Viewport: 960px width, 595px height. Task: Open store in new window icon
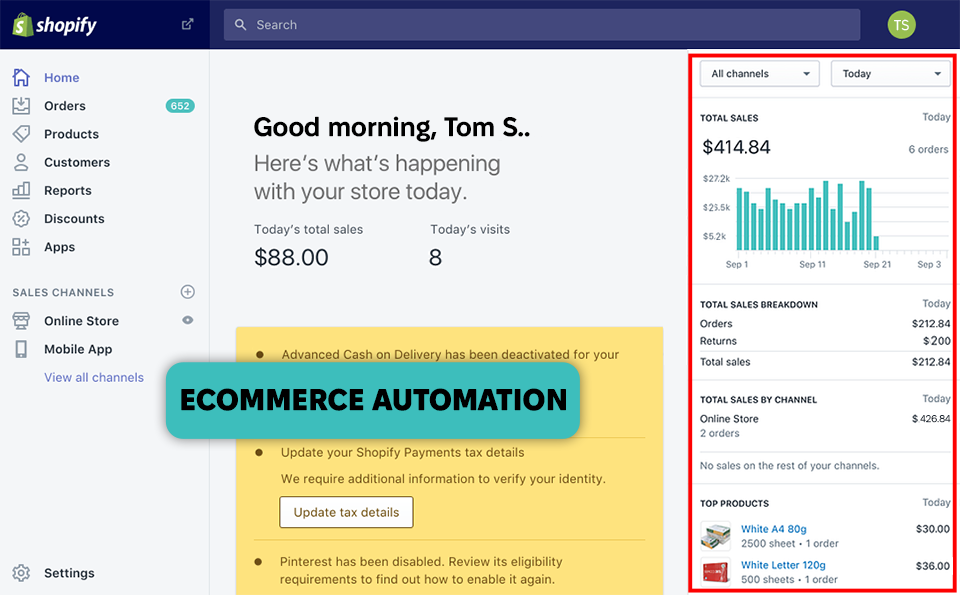[187, 24]
